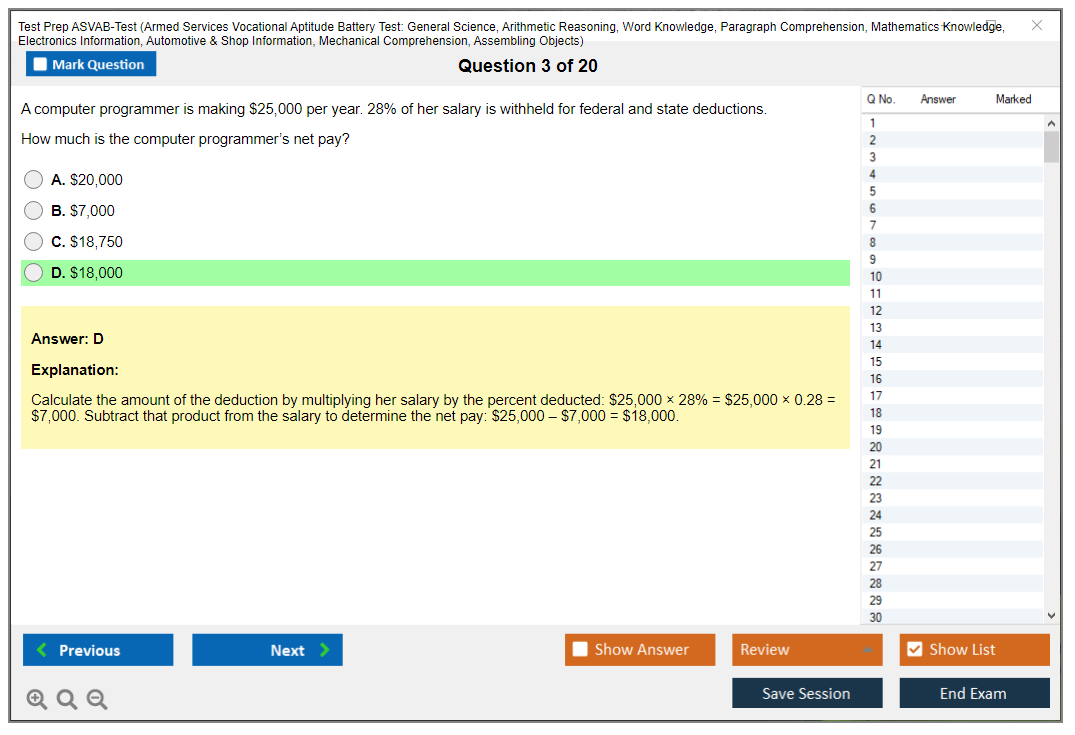1075x735 pixels.
Task: Enable the Show Answer checkbox
Action: click(x=581, y=650)
